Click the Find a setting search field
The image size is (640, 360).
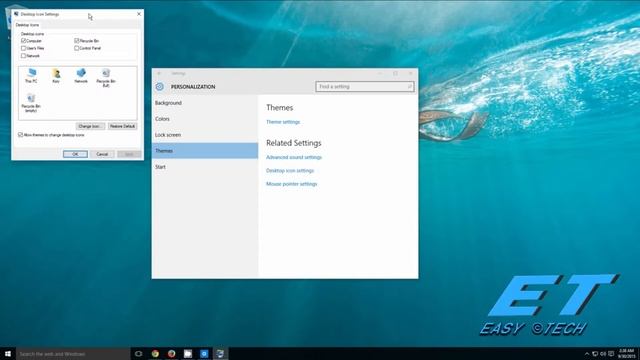pyautogui.click(x=364, y=87)
